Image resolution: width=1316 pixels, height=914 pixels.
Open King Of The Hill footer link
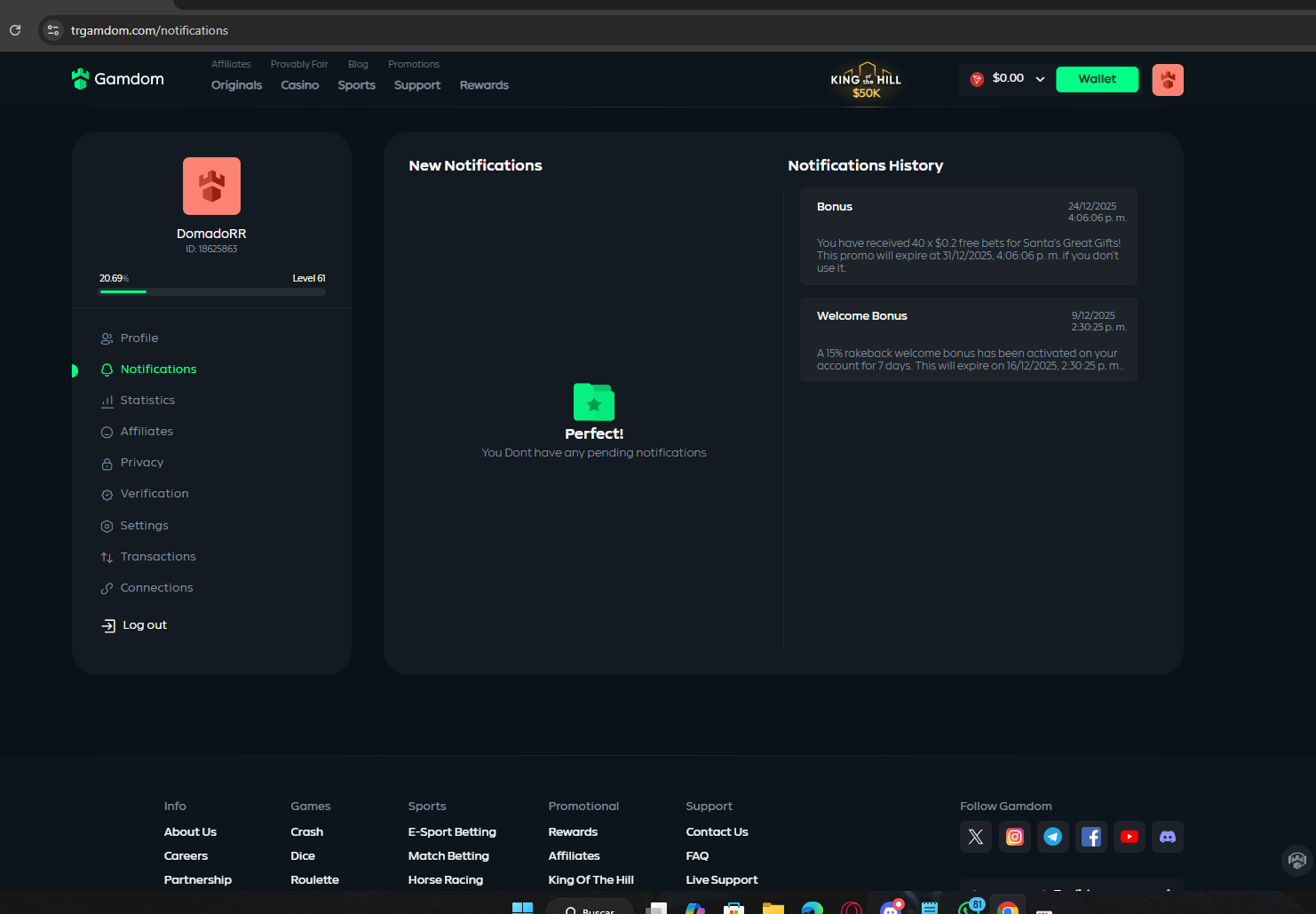(x=591, y=880)
